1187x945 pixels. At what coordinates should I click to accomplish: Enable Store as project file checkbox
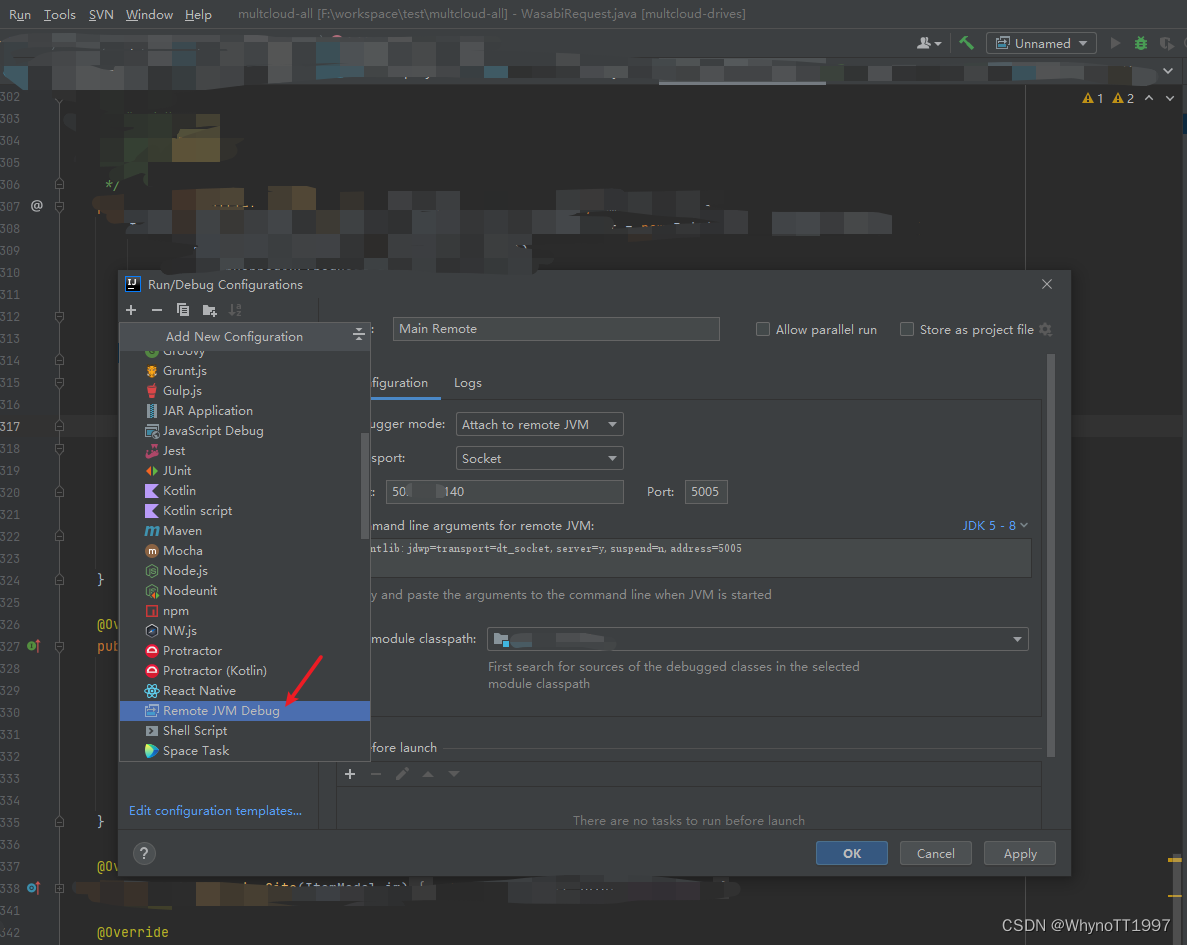coord(906,329)
